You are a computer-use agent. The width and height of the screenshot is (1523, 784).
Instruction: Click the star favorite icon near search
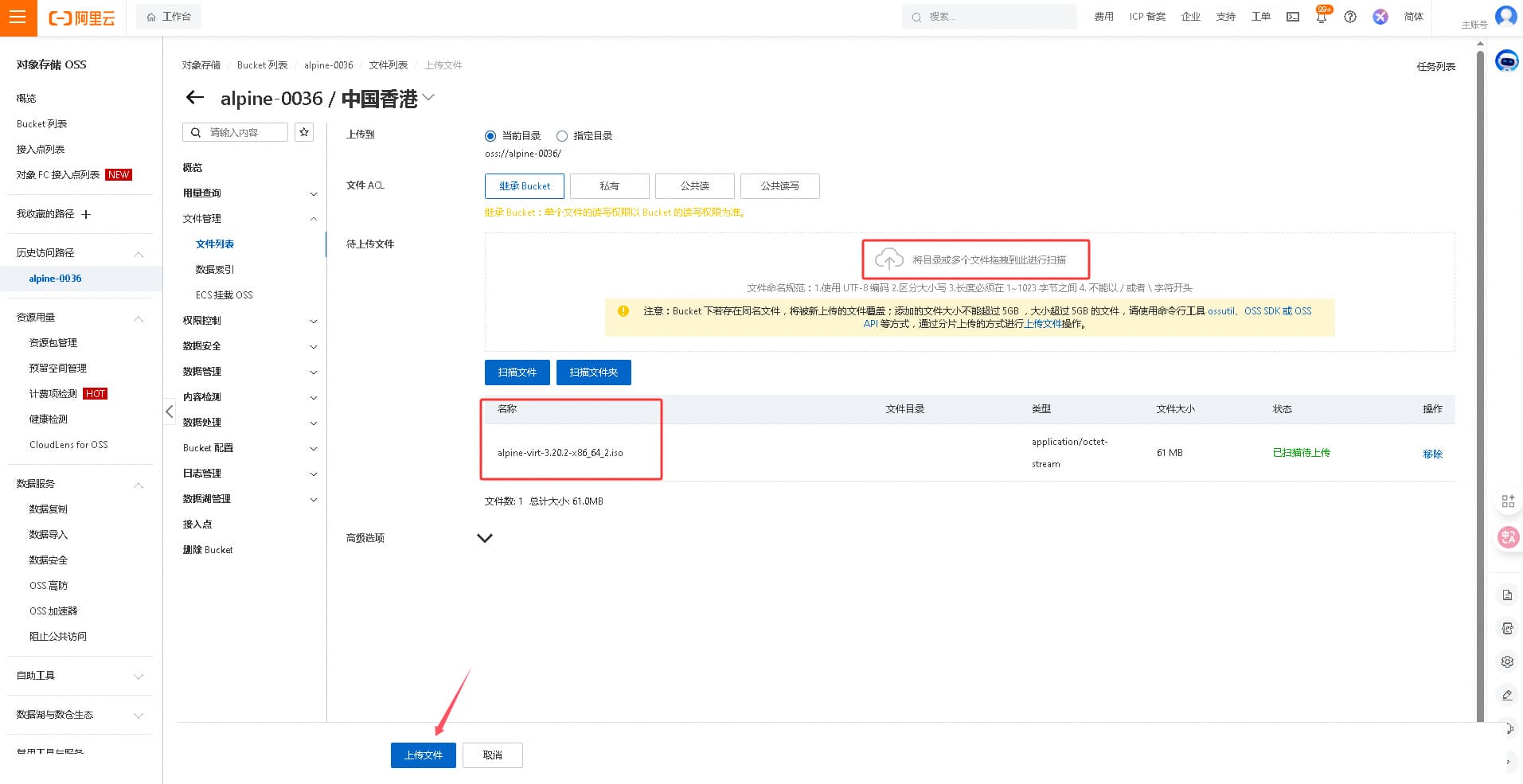[x=304, y=132]
